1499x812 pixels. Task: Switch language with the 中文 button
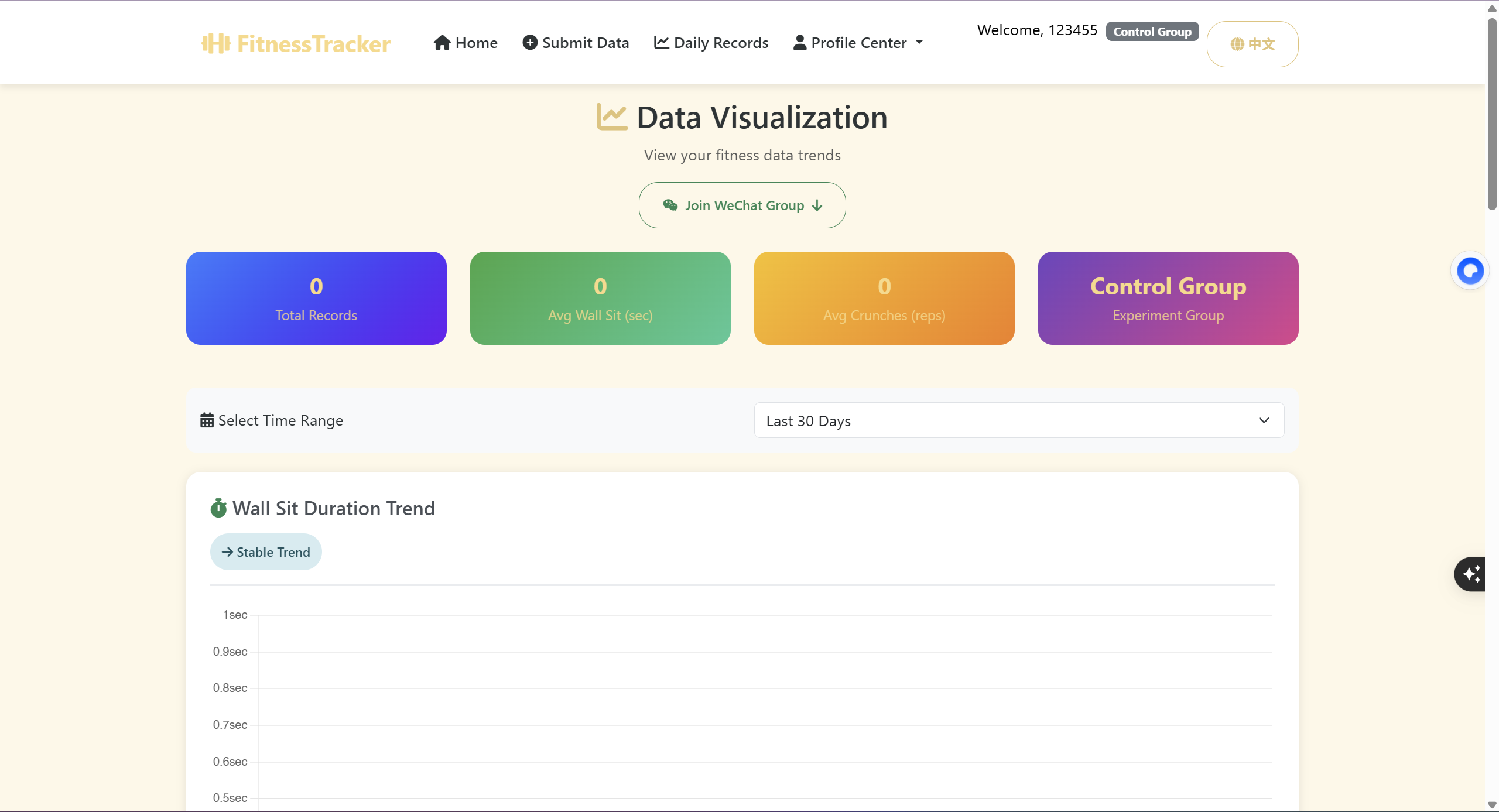[x=1252, y=44]
